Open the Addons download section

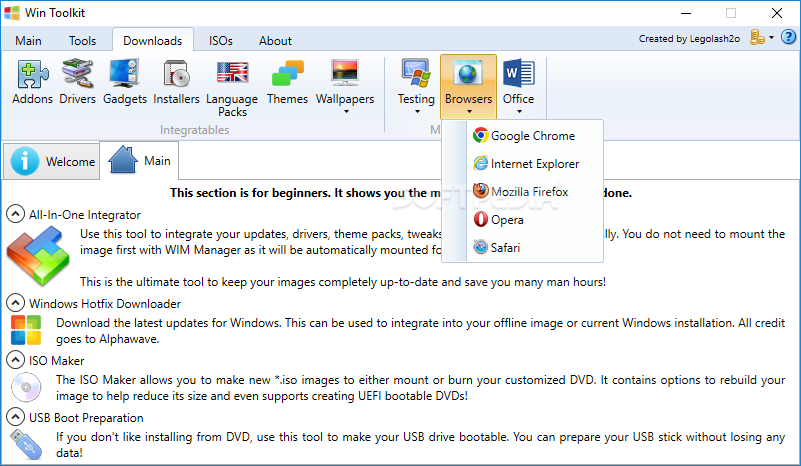point(32,82)
